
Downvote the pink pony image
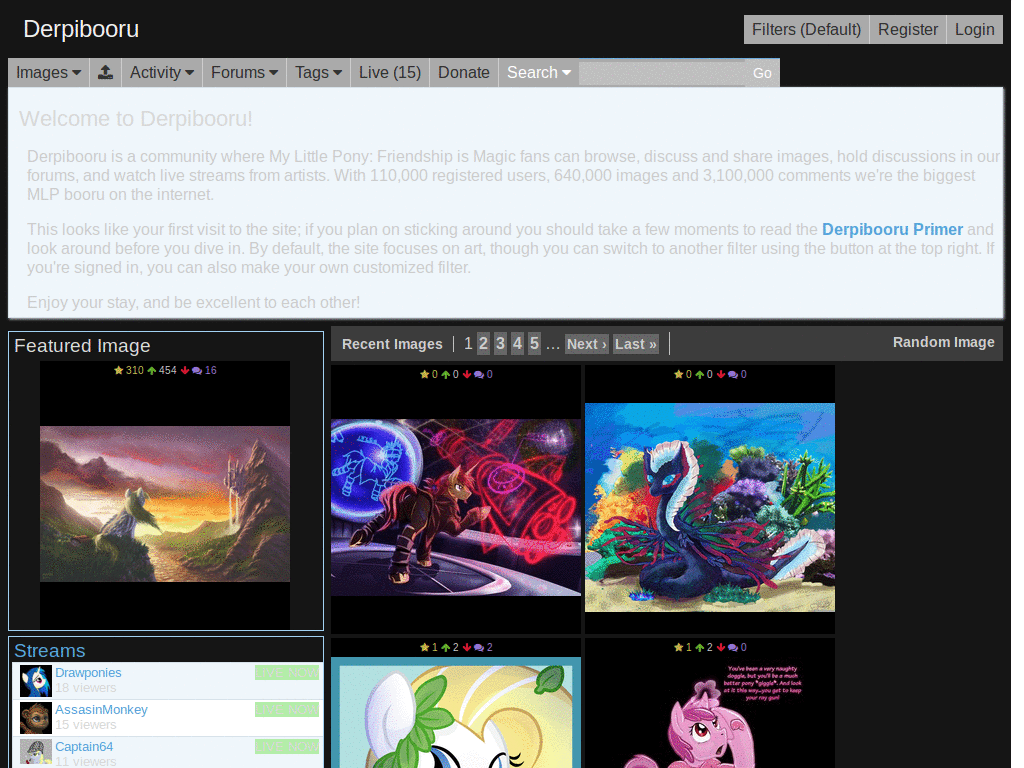pos(720,647)
